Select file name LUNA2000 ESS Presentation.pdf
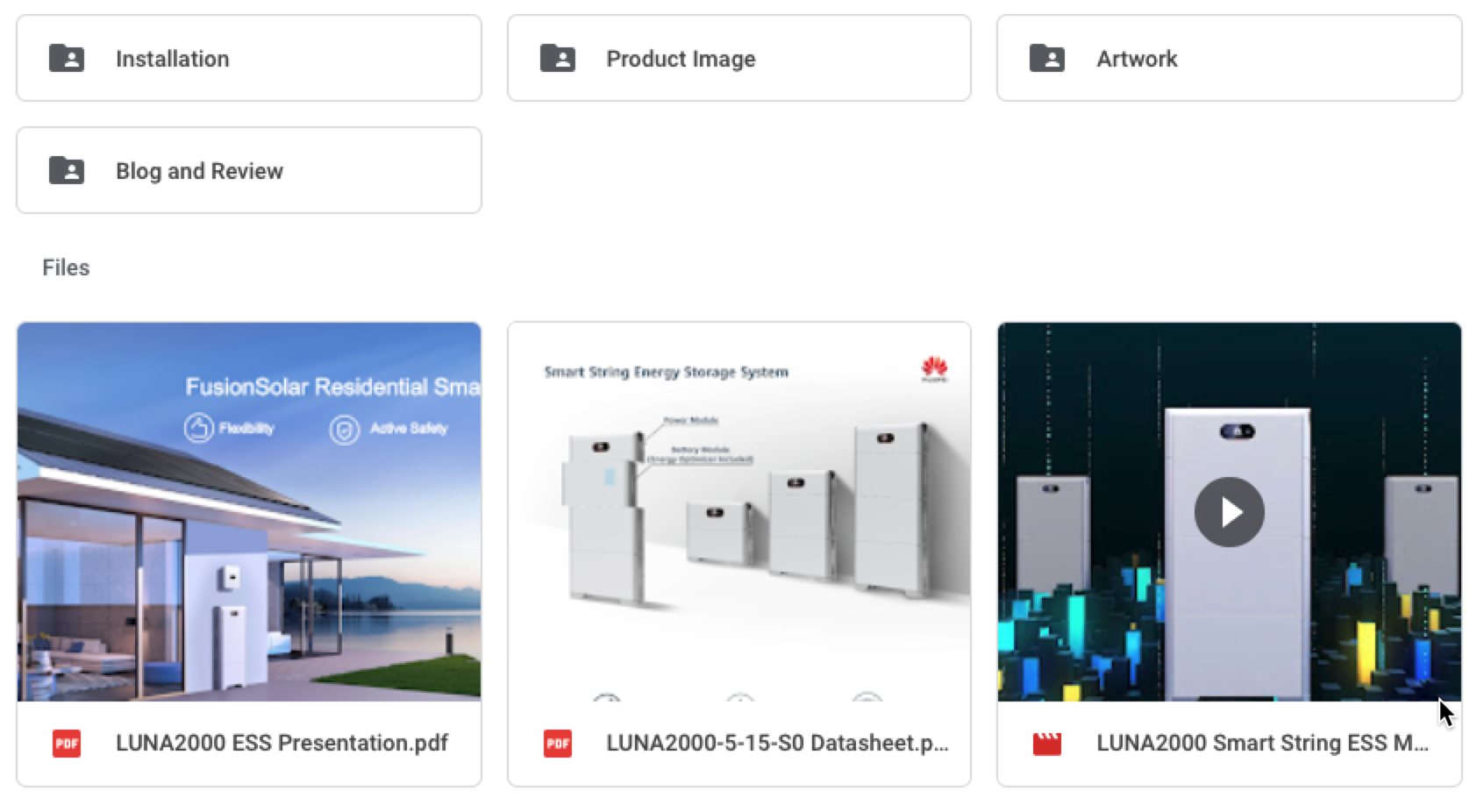Image resolution: width=1484 pixels, height=812 pixels. [282, 743]
